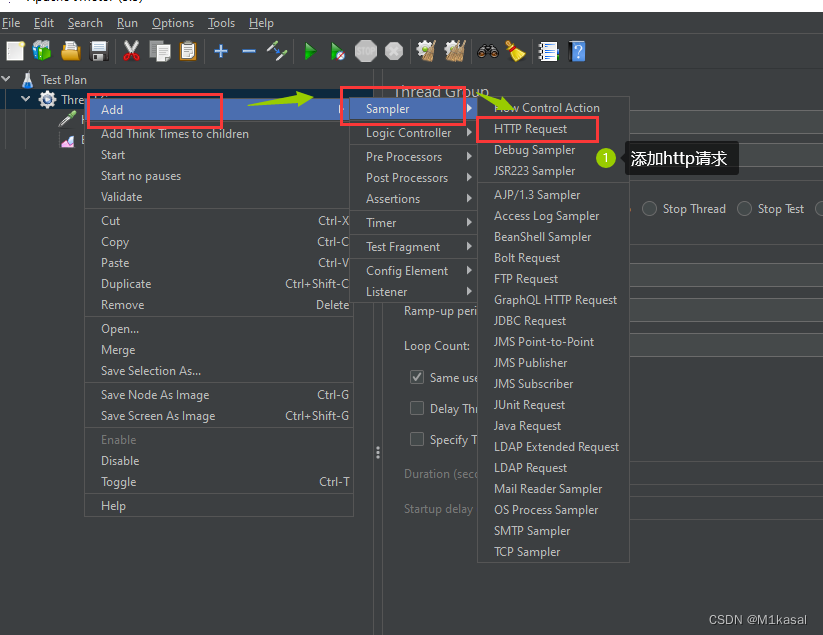This screenshot has height=635, width=823.
Task: Collapse the Thread Group tree node chevron
Action: click(x=25, y=99)
